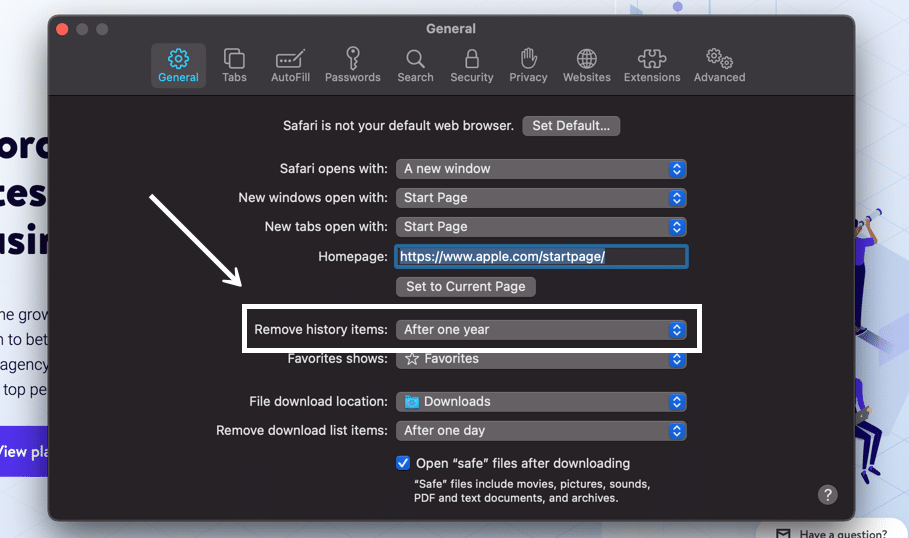Go to Privacy hand icon pane
Screen dimensions: 909x538
coord(528,65)
